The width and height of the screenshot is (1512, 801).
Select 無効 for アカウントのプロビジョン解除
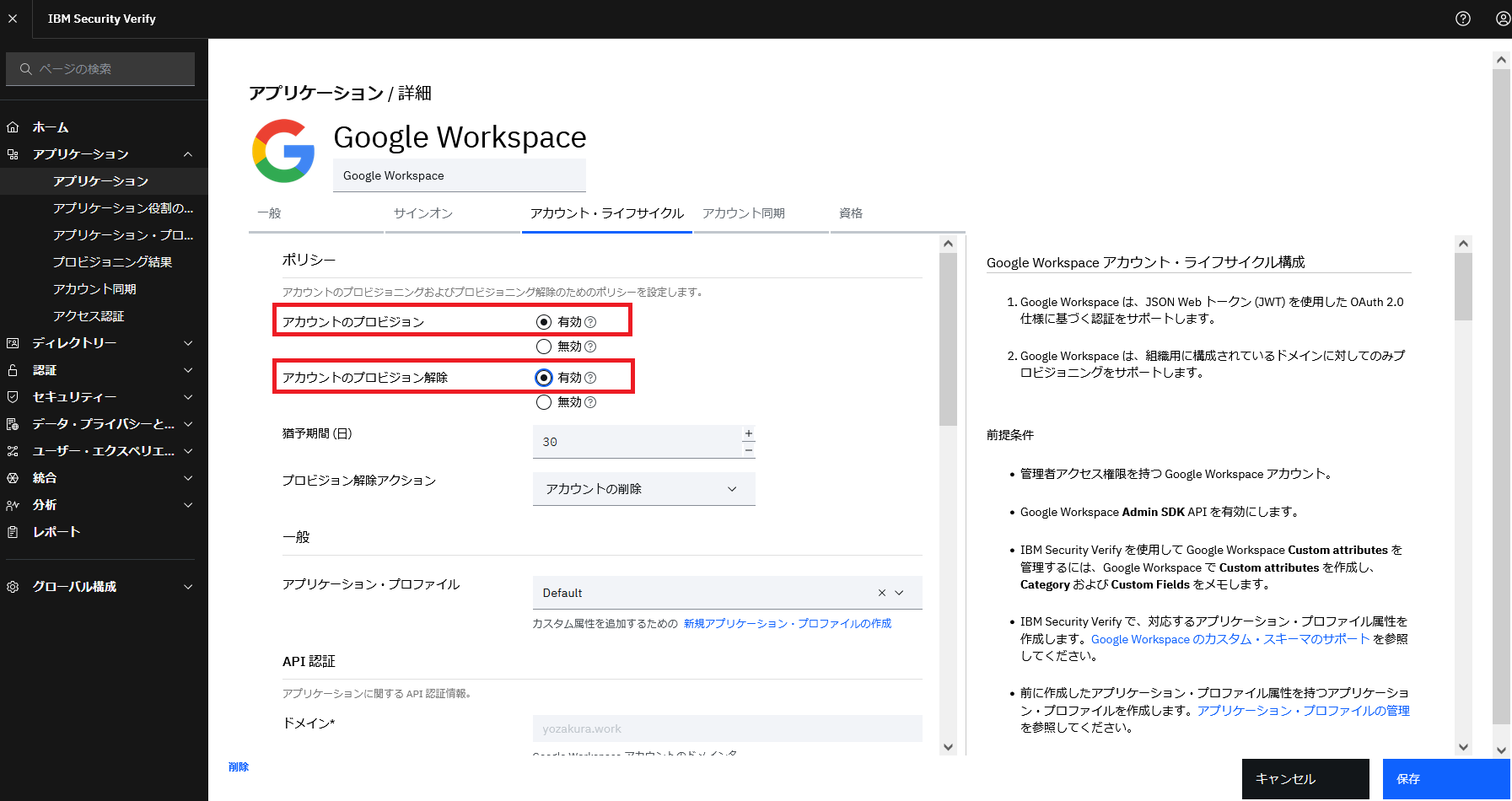click(544, 402)
